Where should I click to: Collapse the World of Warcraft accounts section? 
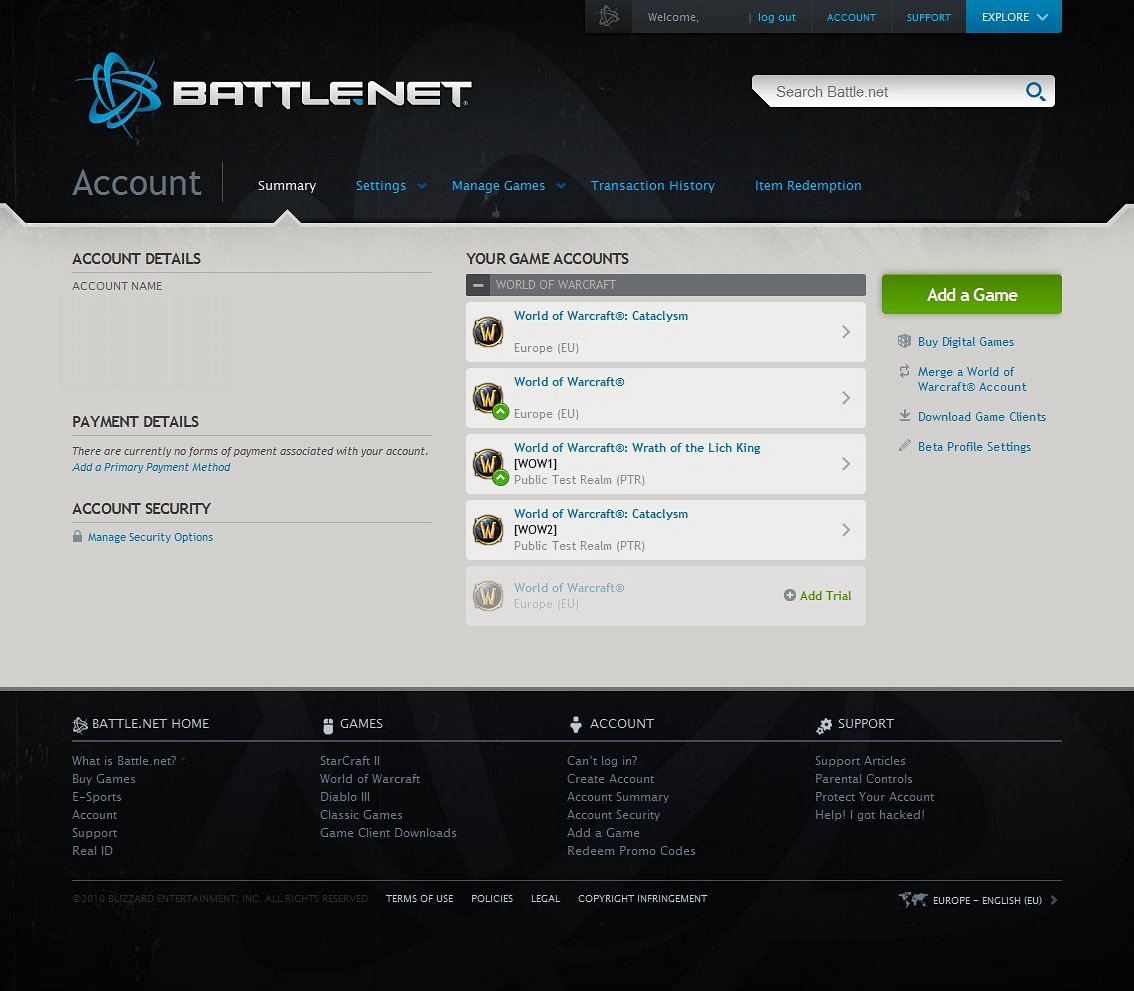(477, 285)
